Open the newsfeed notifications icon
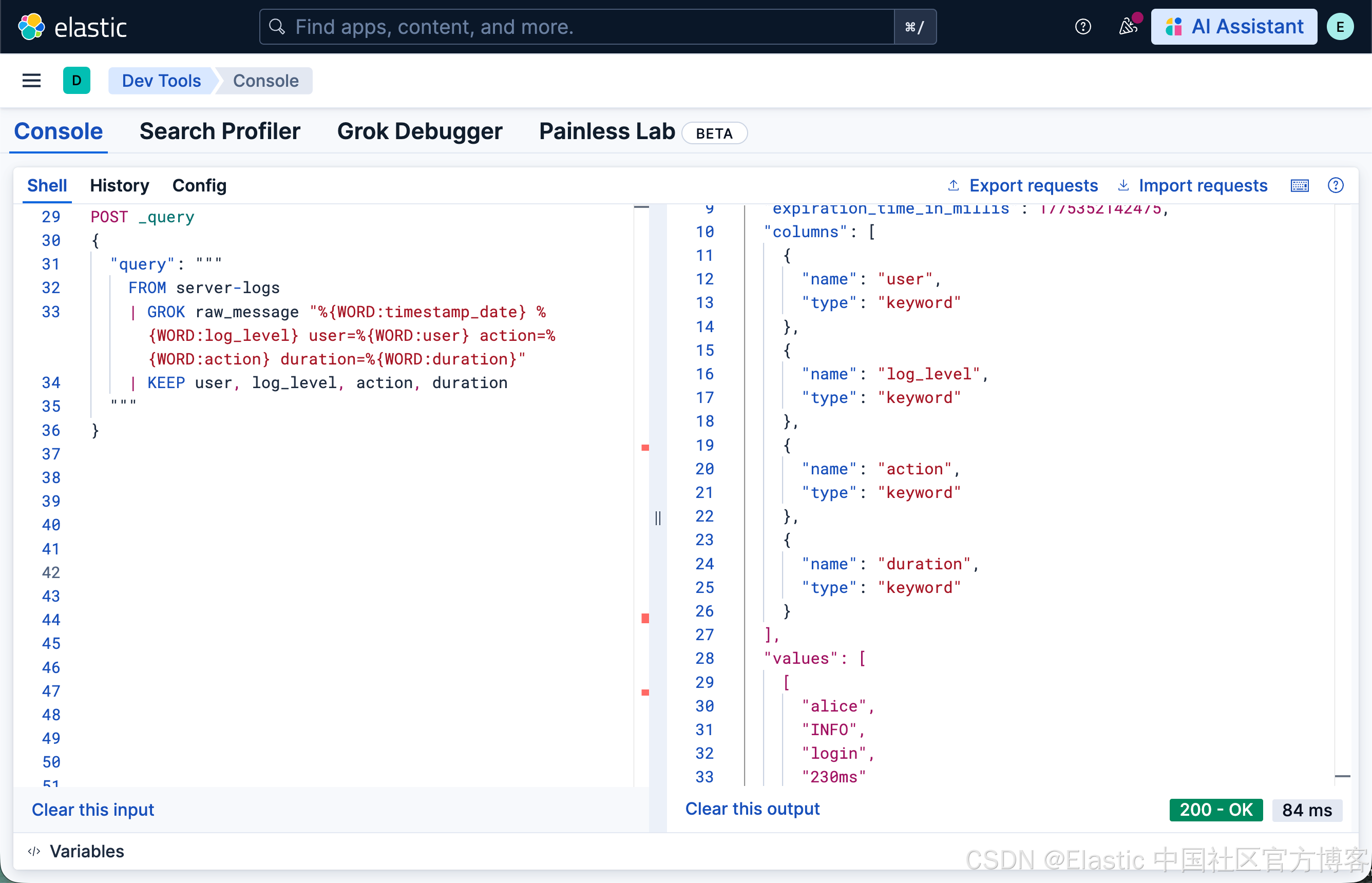This screenshot has height=883, width=1372. tap(1128, 27)
